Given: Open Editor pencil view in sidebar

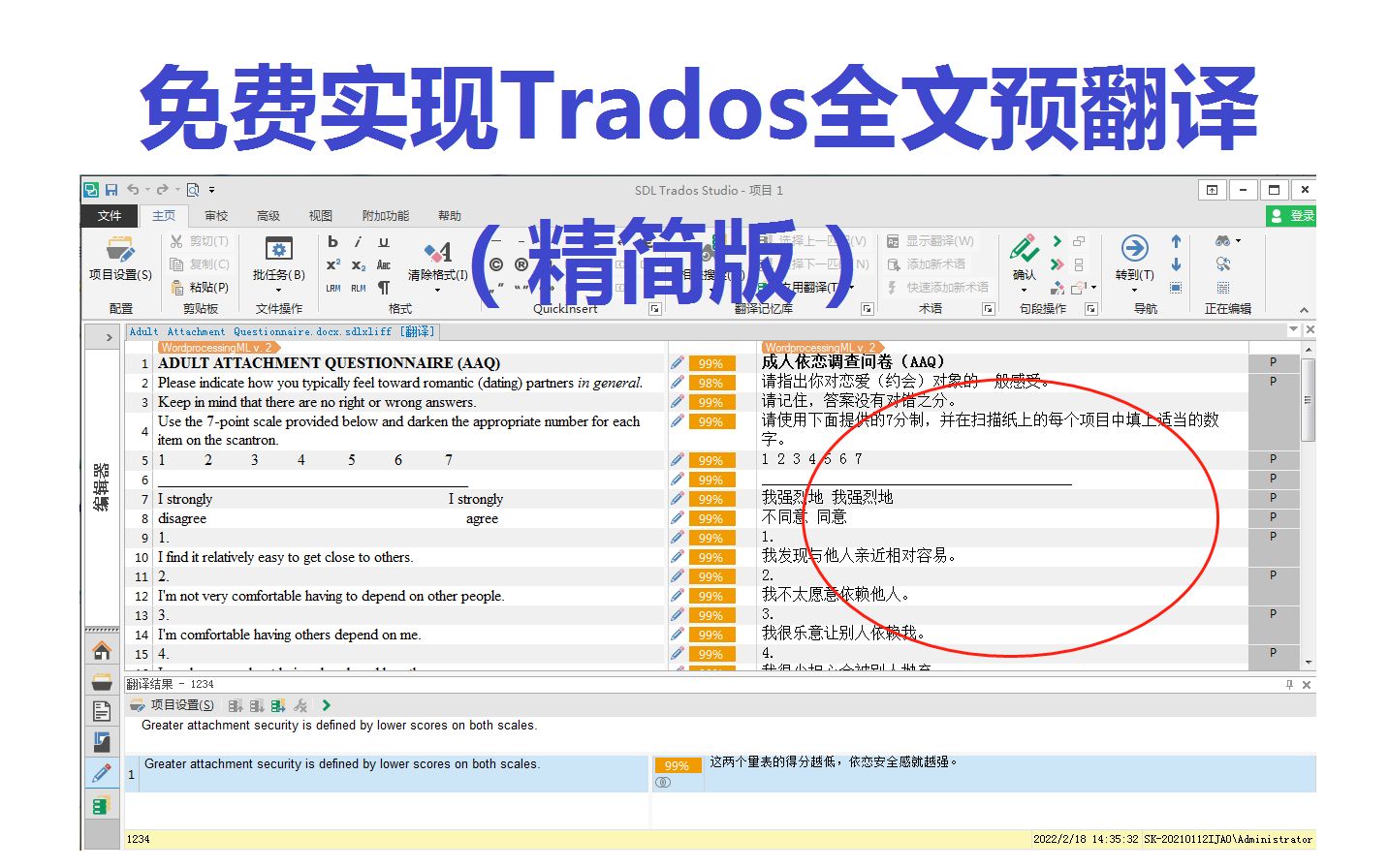Looking at the screenshot, I should (102, 773).
